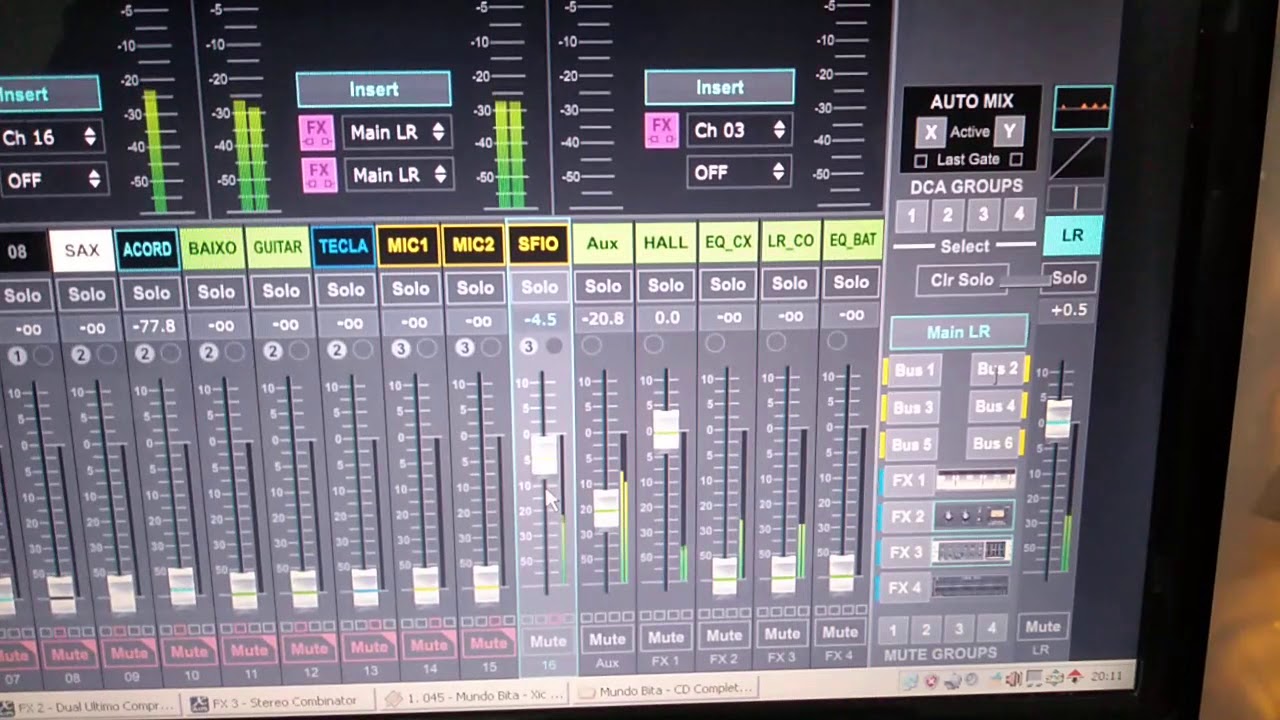Select the BAIXO channel name strip
Screen dimensions: 1280x720
point(212,248)
